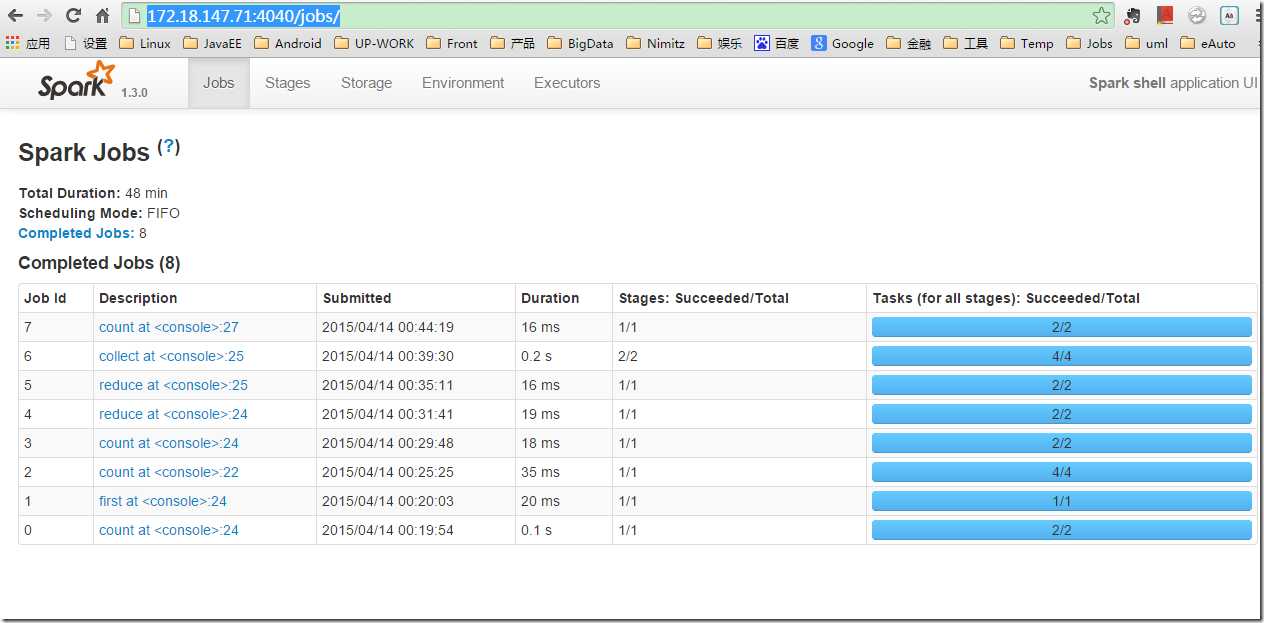Open job 2 count at <console>:22

tap(169, 472)
